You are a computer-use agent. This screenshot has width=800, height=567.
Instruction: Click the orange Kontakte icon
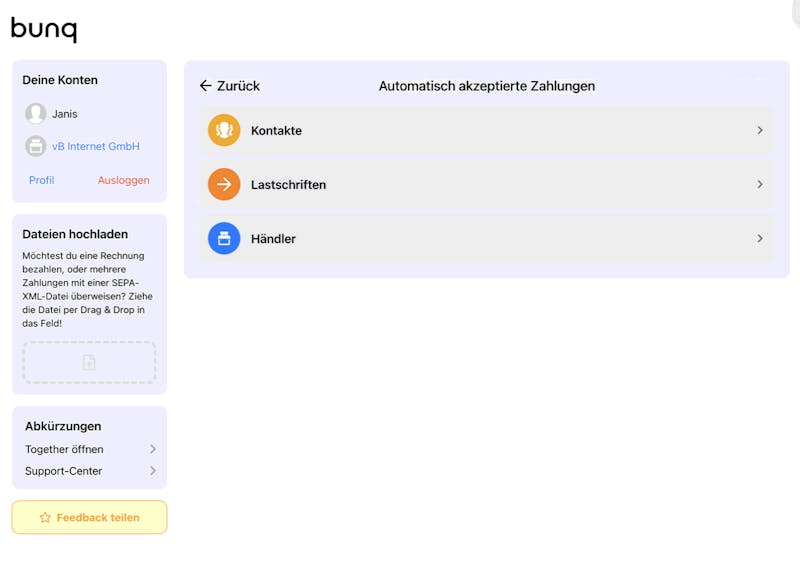coord(224,130)
